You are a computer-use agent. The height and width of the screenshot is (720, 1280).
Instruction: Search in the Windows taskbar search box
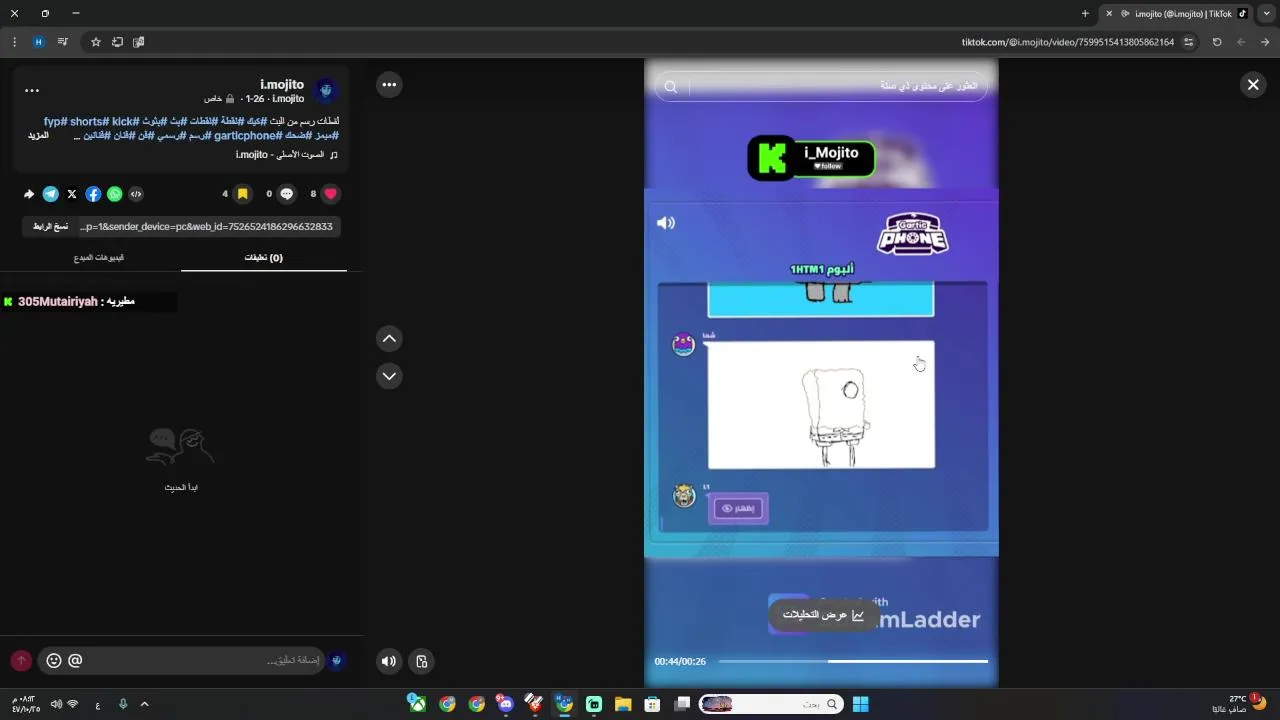[771, 704]
